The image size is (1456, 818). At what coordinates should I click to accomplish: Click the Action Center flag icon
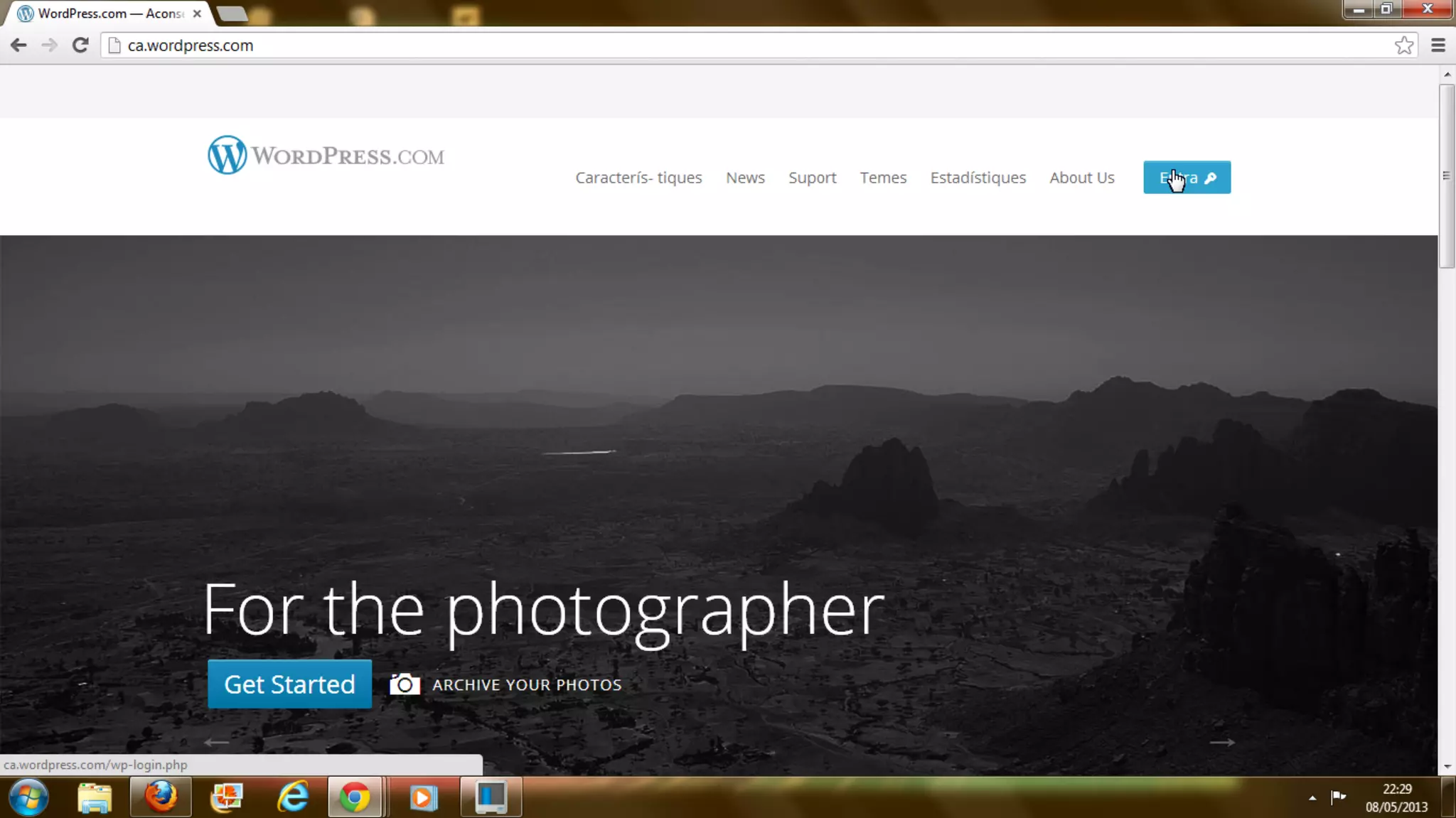(1338, 797)
